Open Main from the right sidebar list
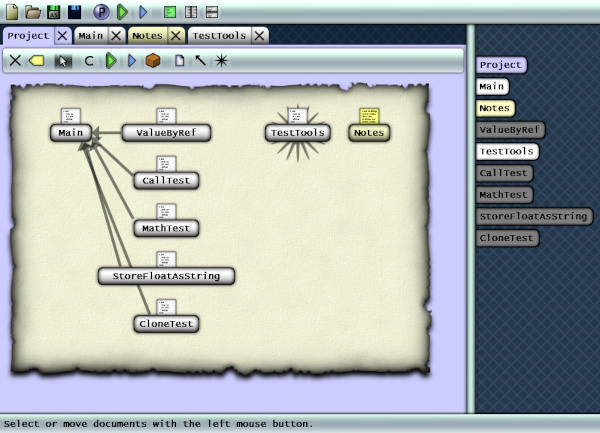The image size is (600, 433). (492, 86)
